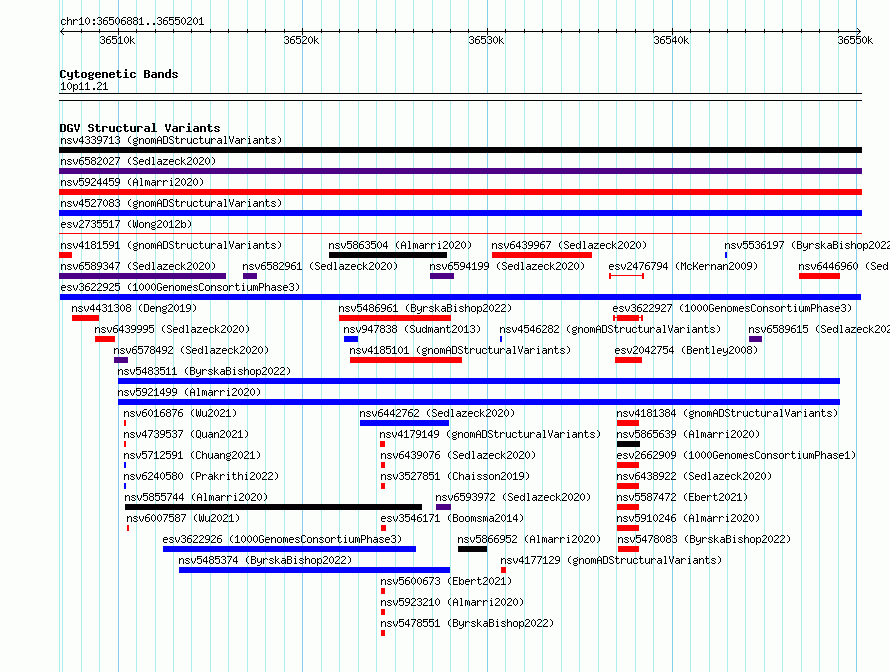Click the 36540k ruler position
This screenshot has width=890, height=672.
point(671,40)
